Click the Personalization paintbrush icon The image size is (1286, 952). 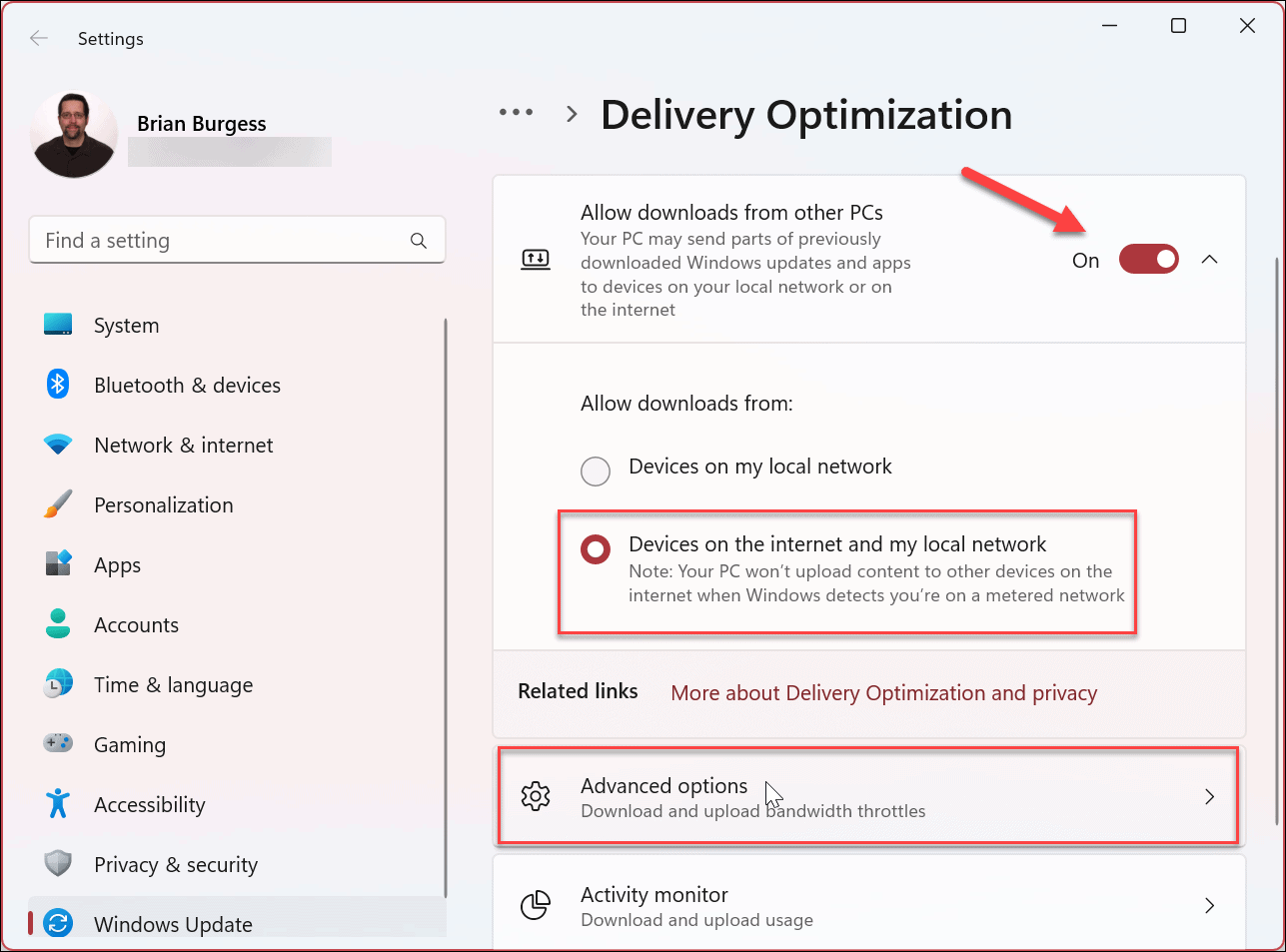[58, 504]
